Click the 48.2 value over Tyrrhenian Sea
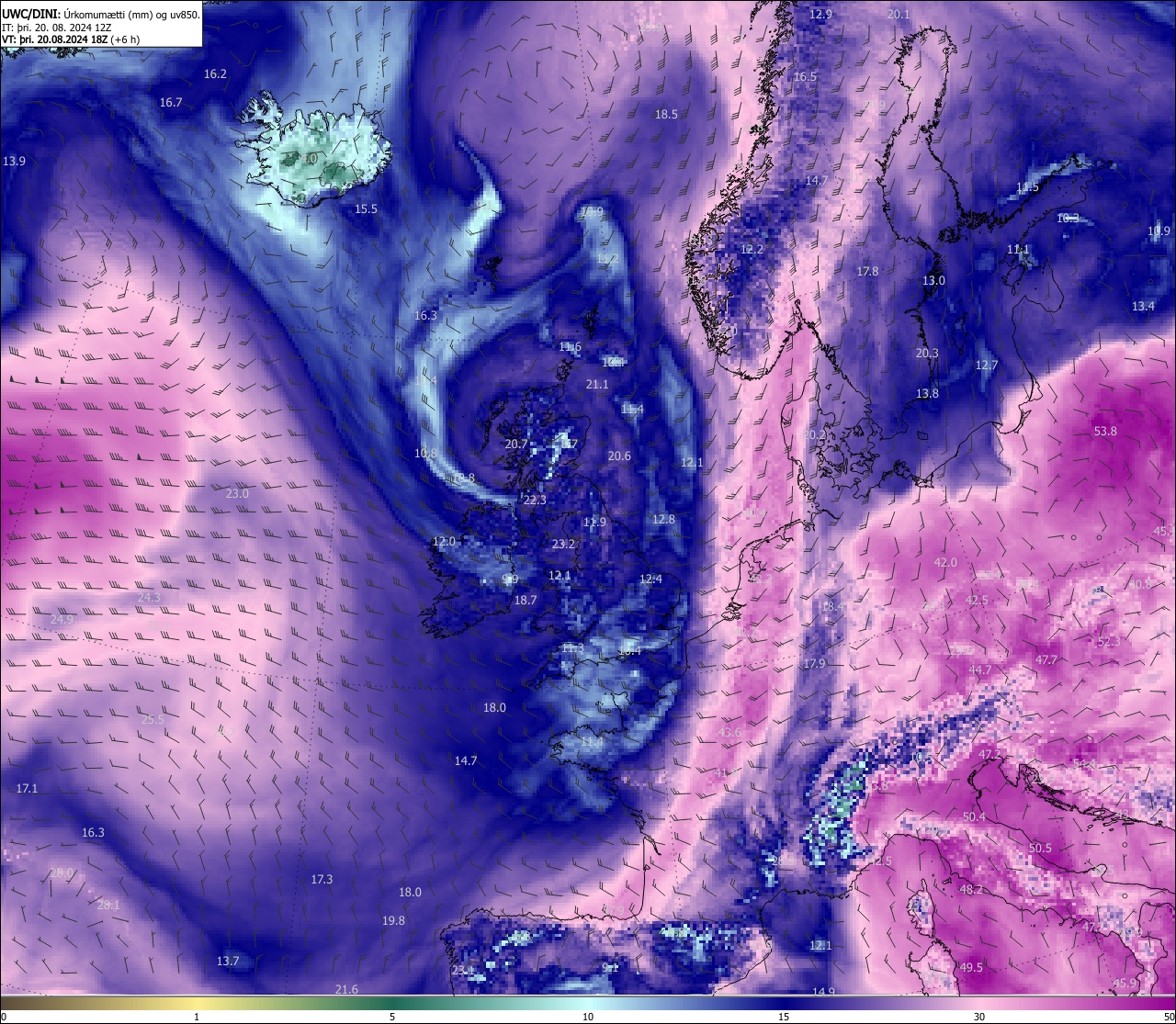This screenshot has height=1024, width=1176. click(x=971, y=889)
